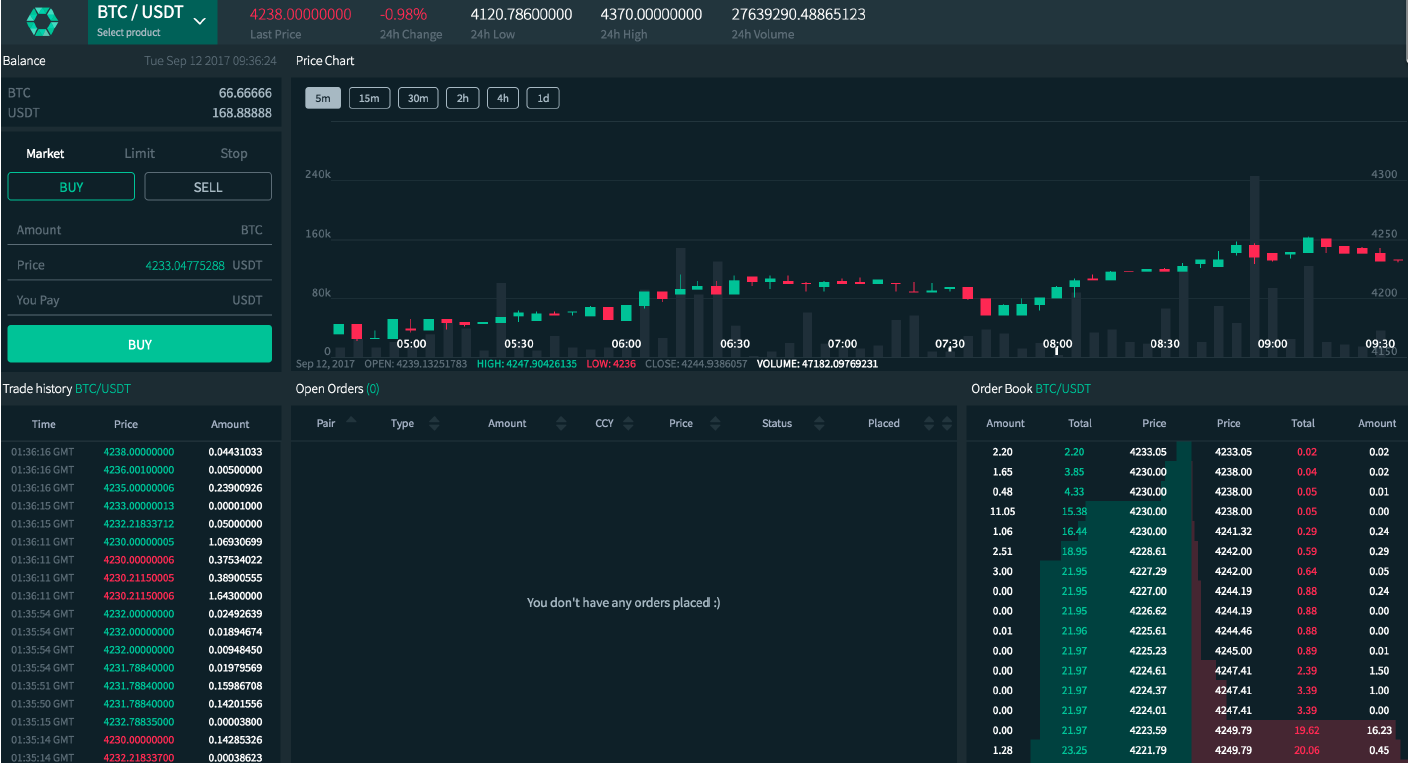Click the 24h Volume value 27639290.48865123
The height and width of the screenshot is (763, 1408).
[799, 15]
